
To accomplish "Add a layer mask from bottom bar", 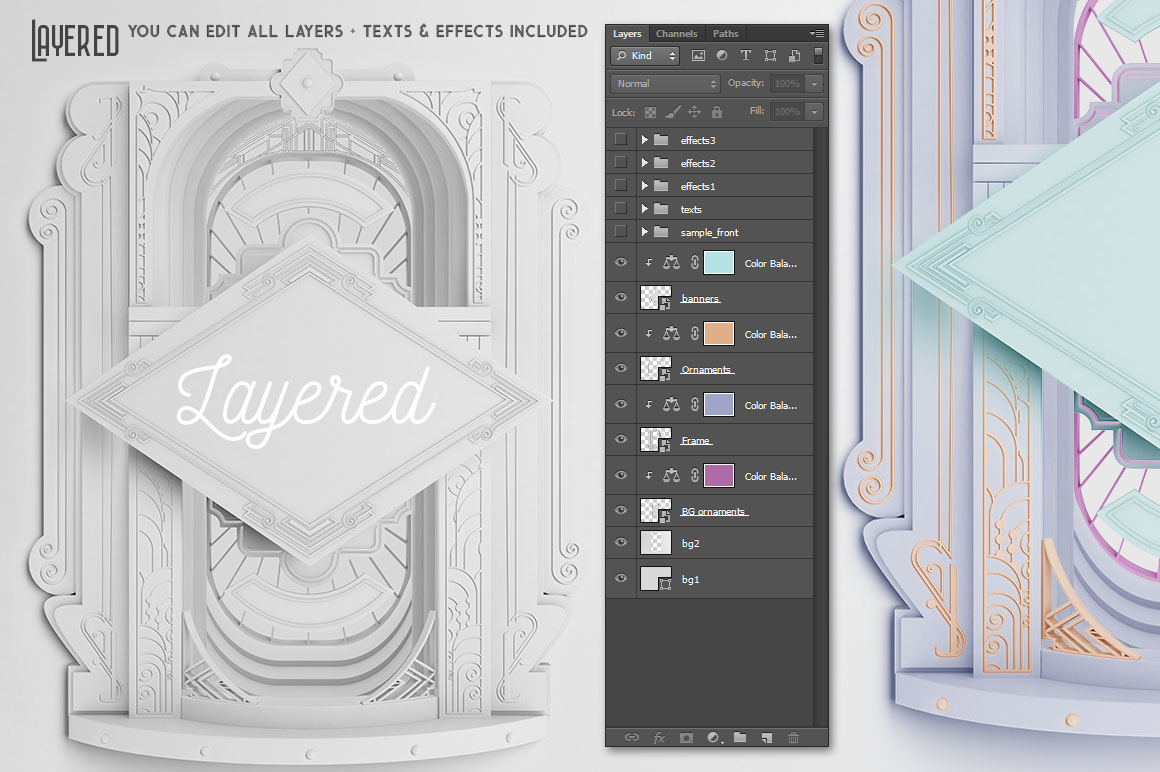I will (686, 737).
